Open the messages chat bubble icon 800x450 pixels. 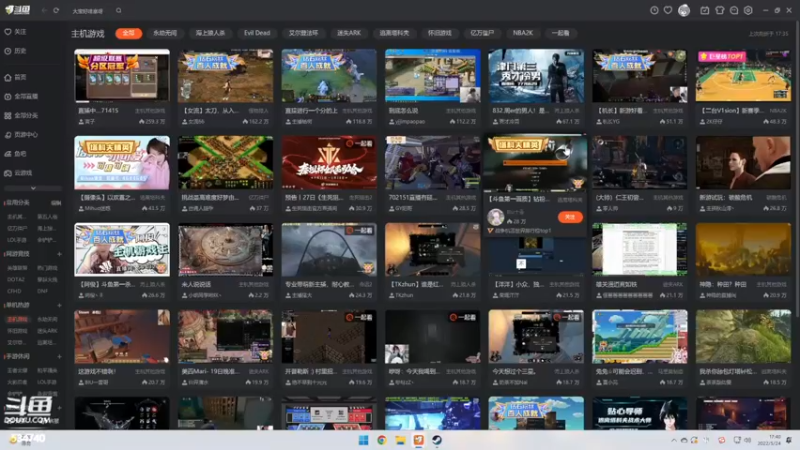coord(734,10)
